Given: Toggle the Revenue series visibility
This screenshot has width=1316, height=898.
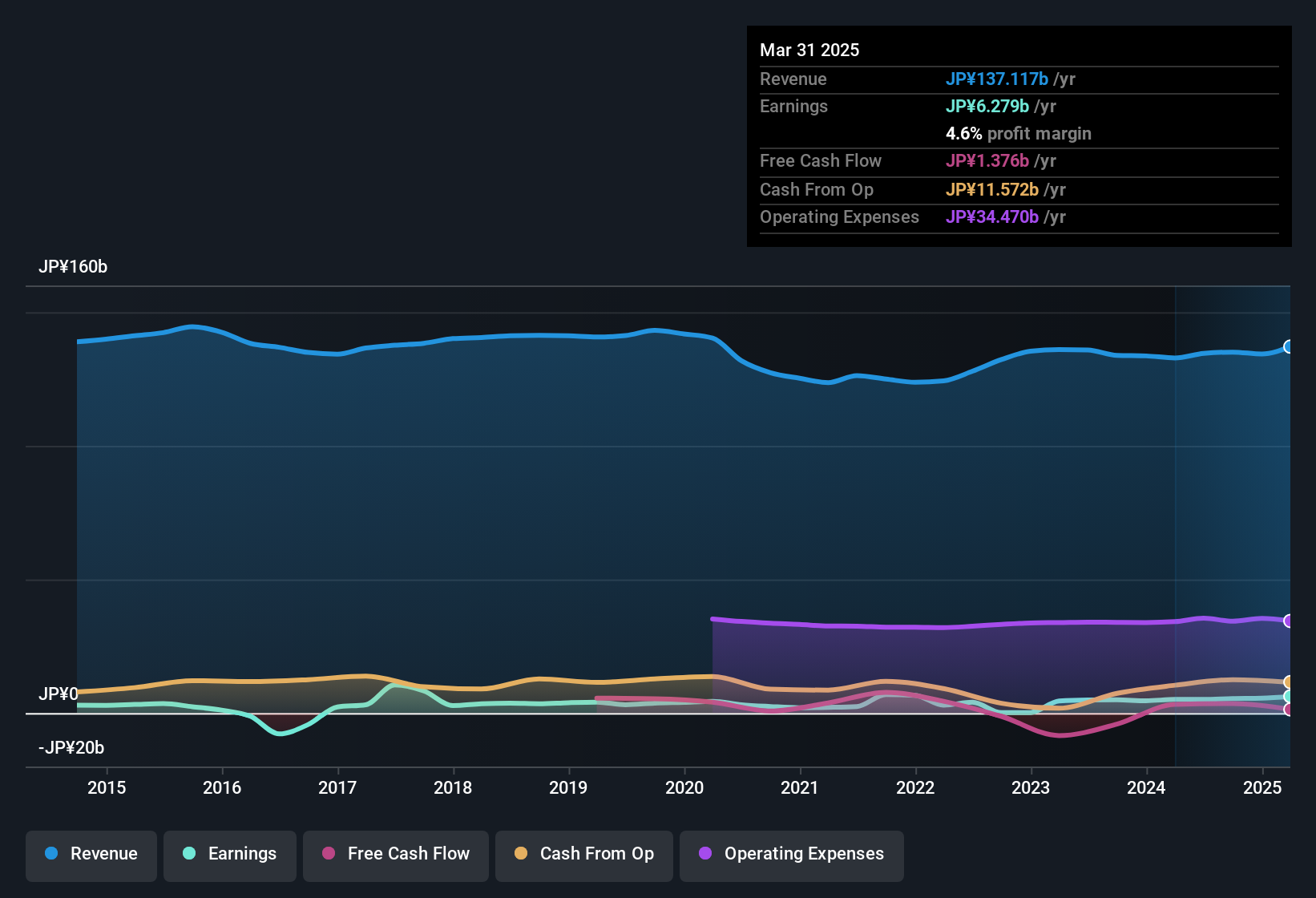Looking at the screenshot, I should [91, 854].
